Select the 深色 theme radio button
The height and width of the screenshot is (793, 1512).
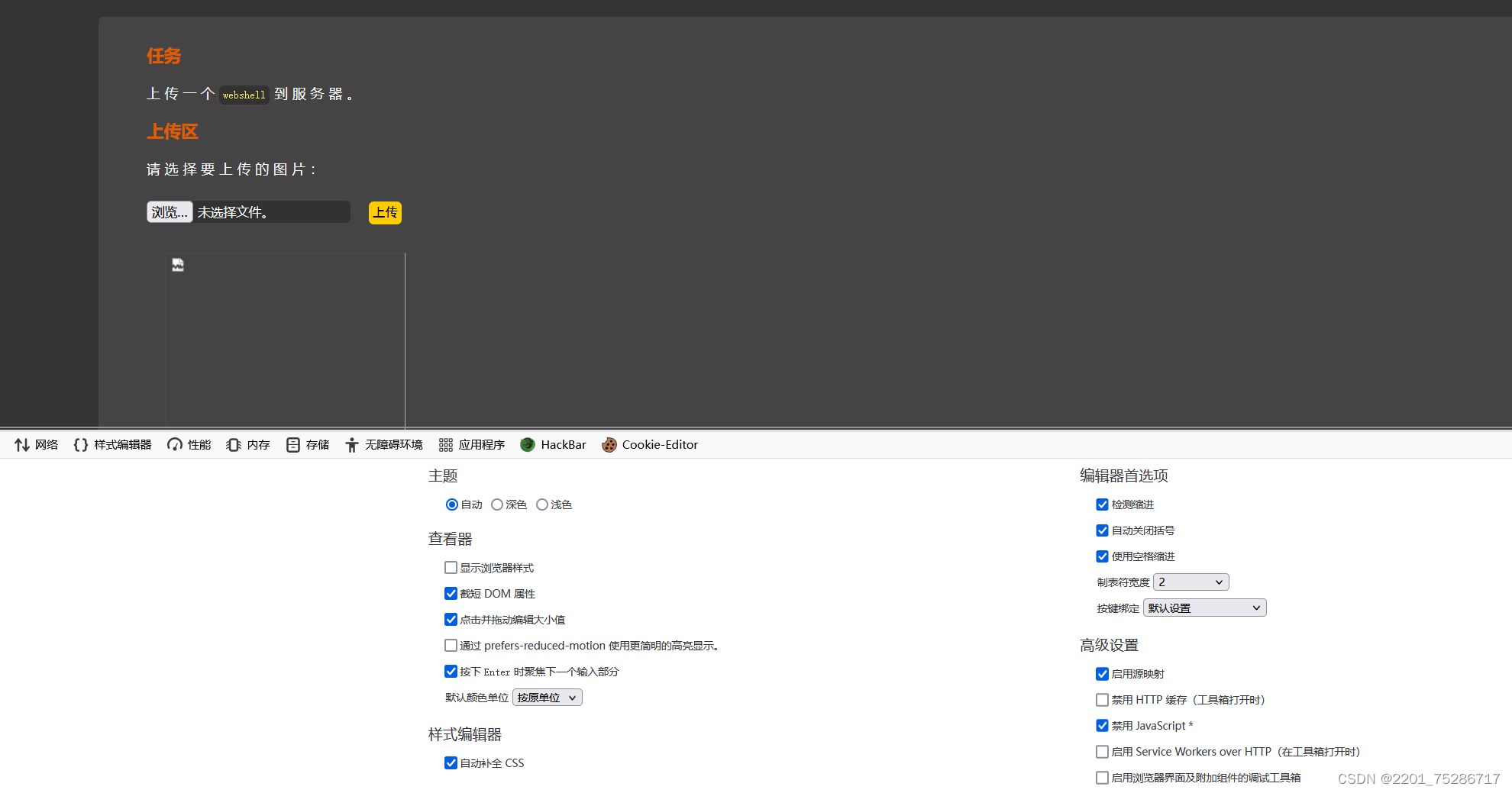(x=497, y=504)
